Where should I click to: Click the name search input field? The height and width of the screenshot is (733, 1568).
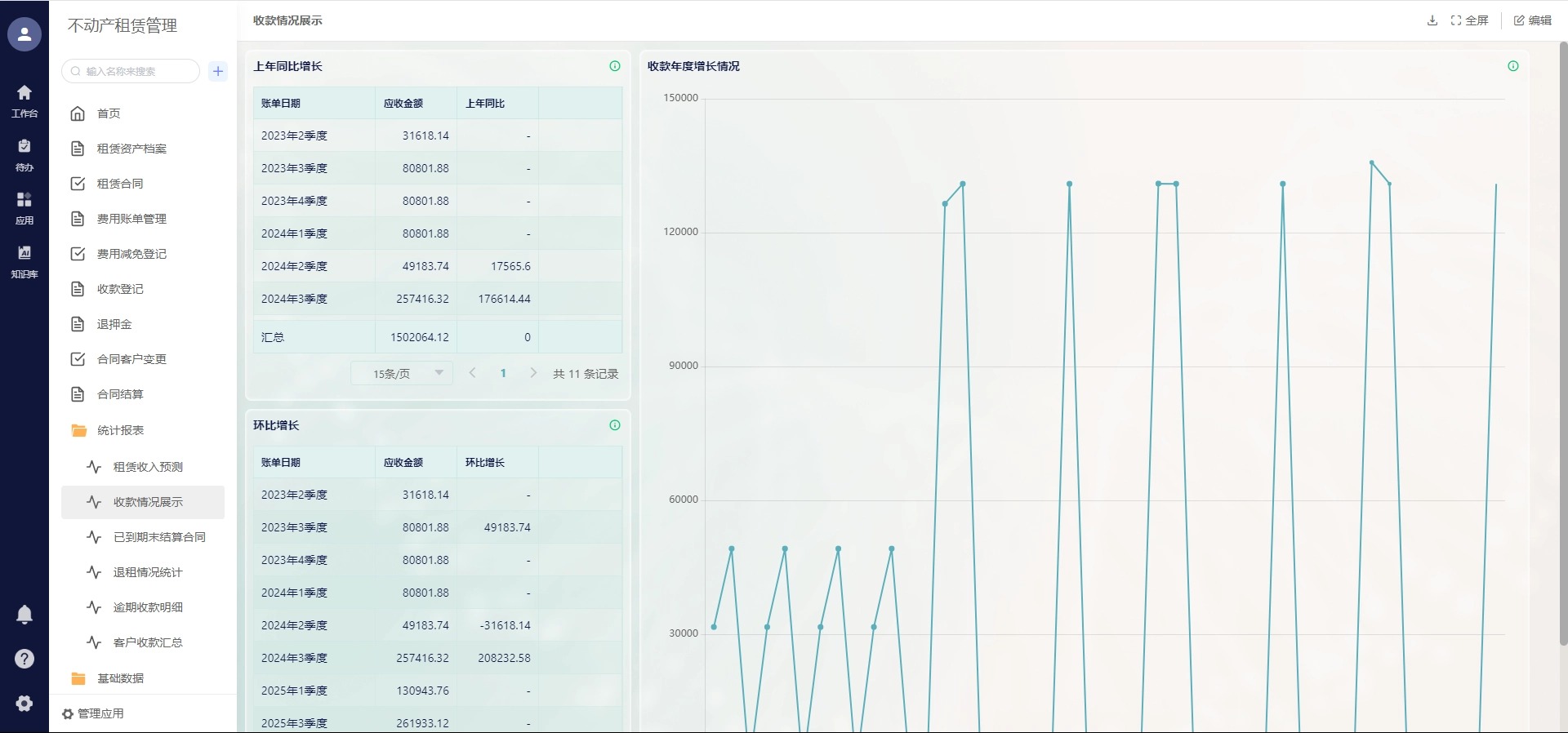click(x=135, y=71)
